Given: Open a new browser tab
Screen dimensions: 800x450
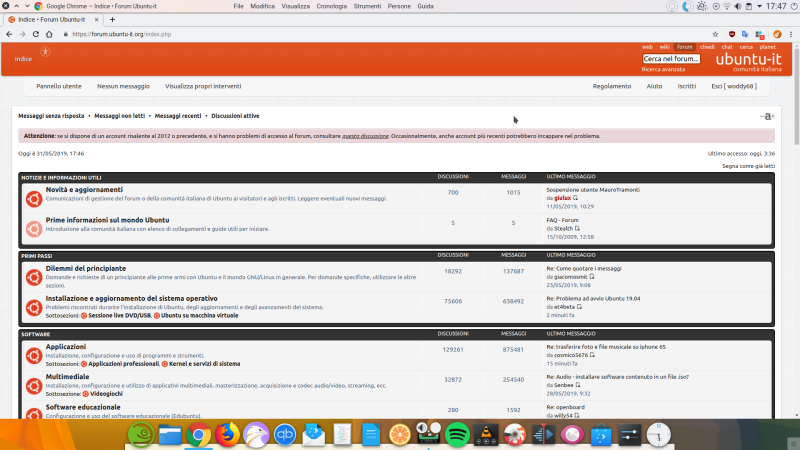Looking at the screenshot, I should click(112, 19).
